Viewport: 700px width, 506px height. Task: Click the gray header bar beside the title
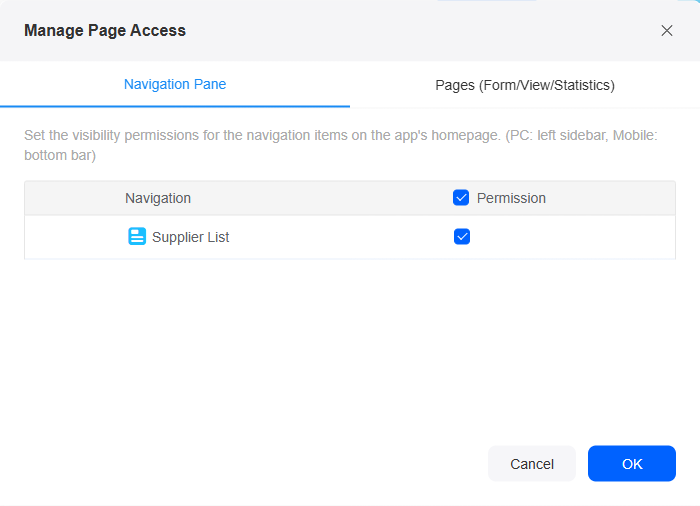tap(420, 30)
